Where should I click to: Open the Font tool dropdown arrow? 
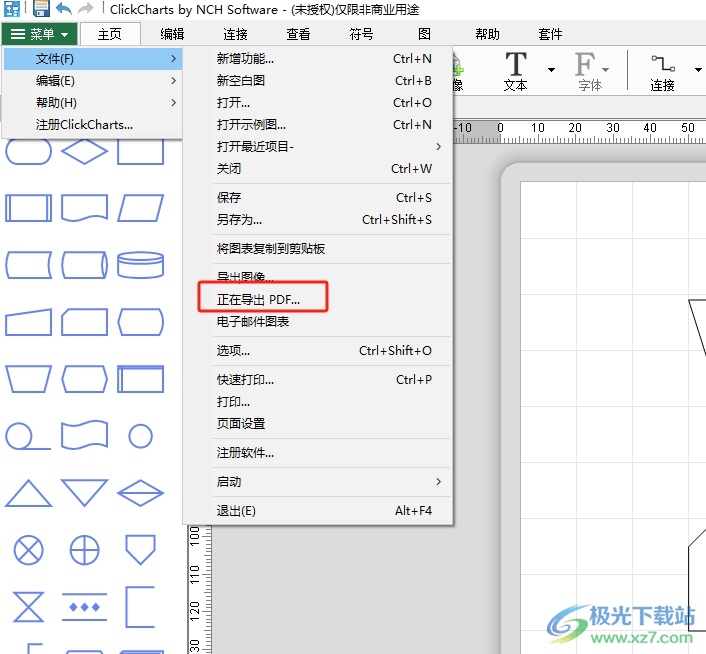(x=606, y=70)
